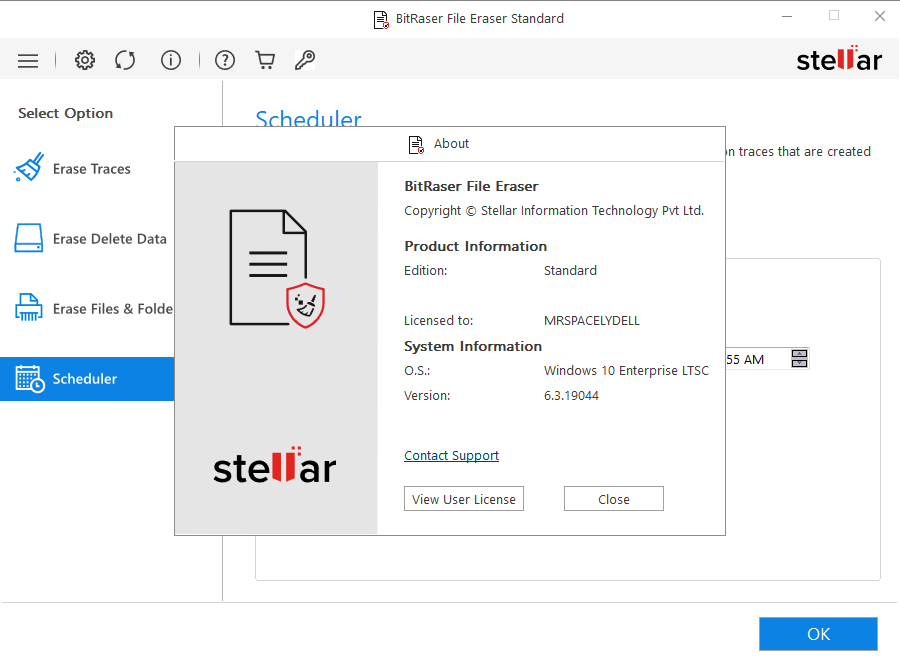Click the document shield logo in About

pos(277,269)
